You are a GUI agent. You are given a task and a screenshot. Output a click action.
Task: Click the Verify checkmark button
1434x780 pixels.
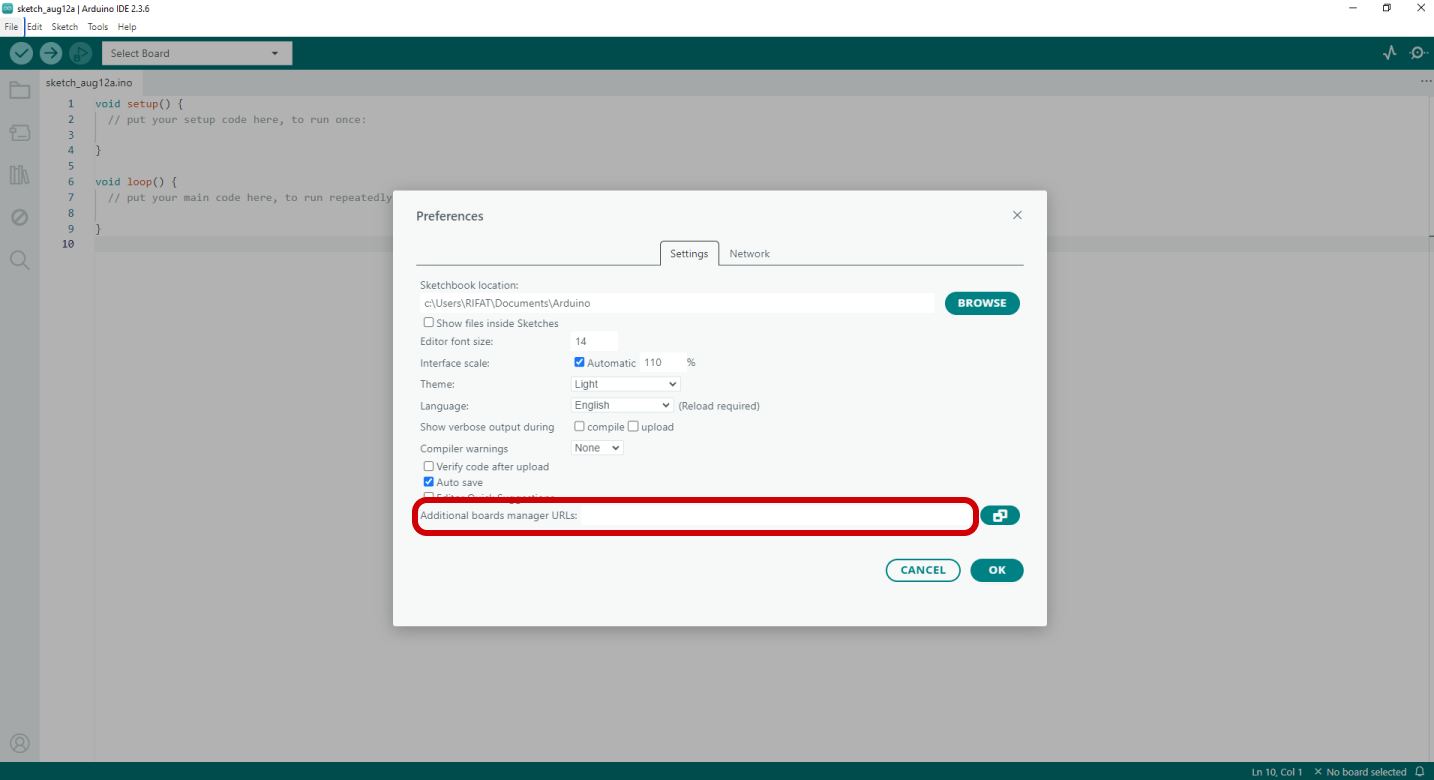click(21, 53)
